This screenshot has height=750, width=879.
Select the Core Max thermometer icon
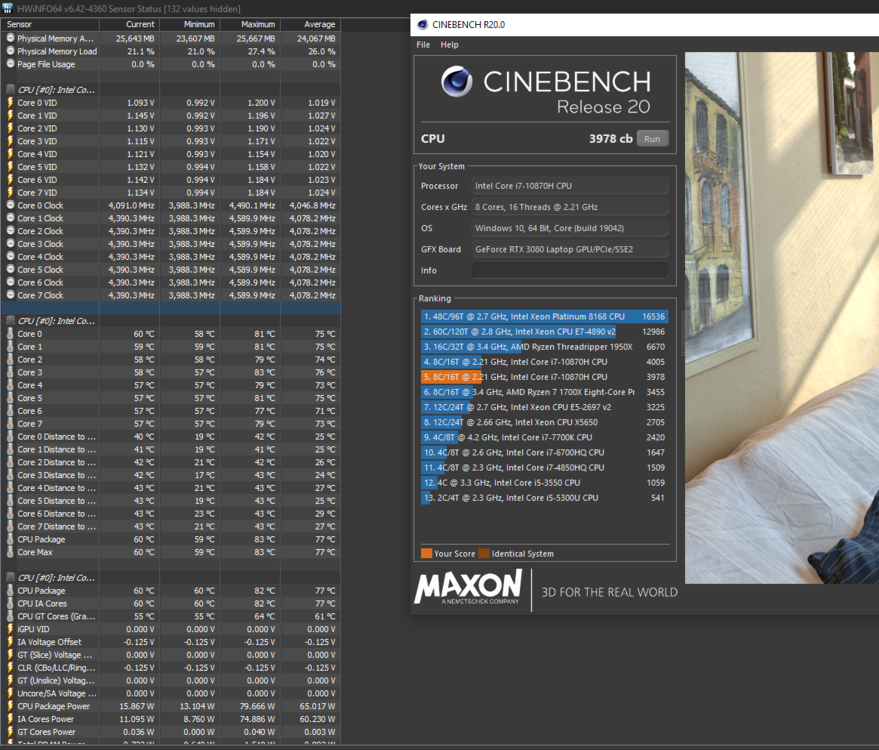point(10,552)
